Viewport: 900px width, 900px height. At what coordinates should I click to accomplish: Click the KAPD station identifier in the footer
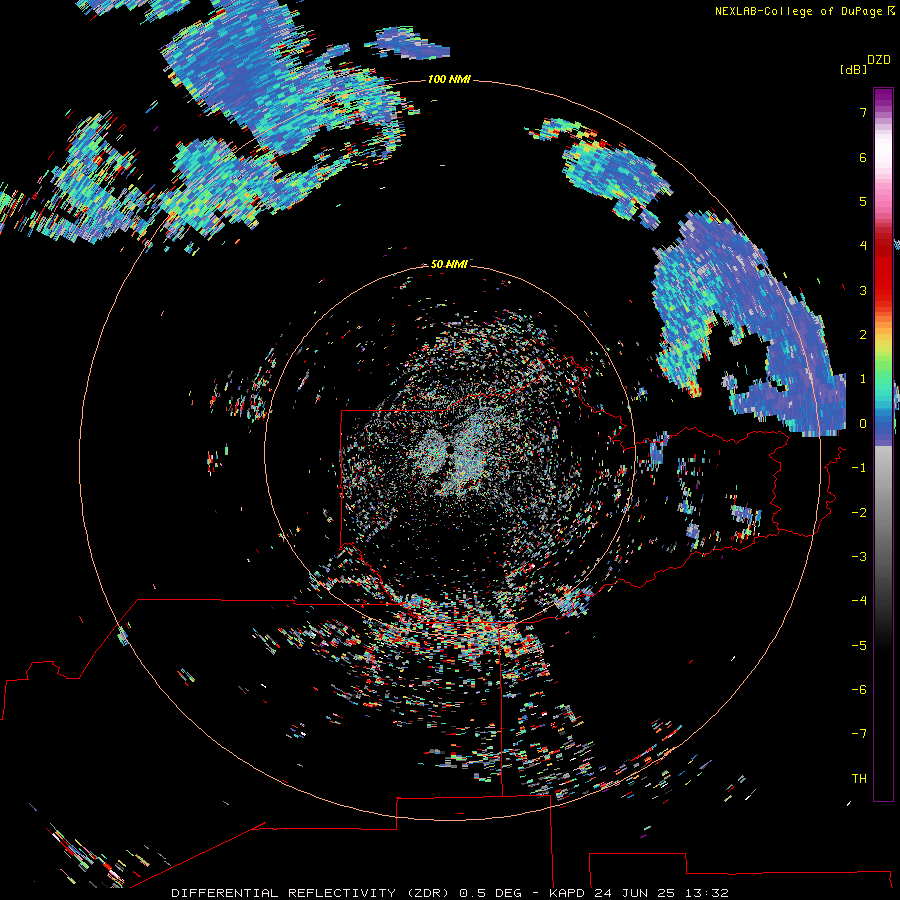click(567, 893)
